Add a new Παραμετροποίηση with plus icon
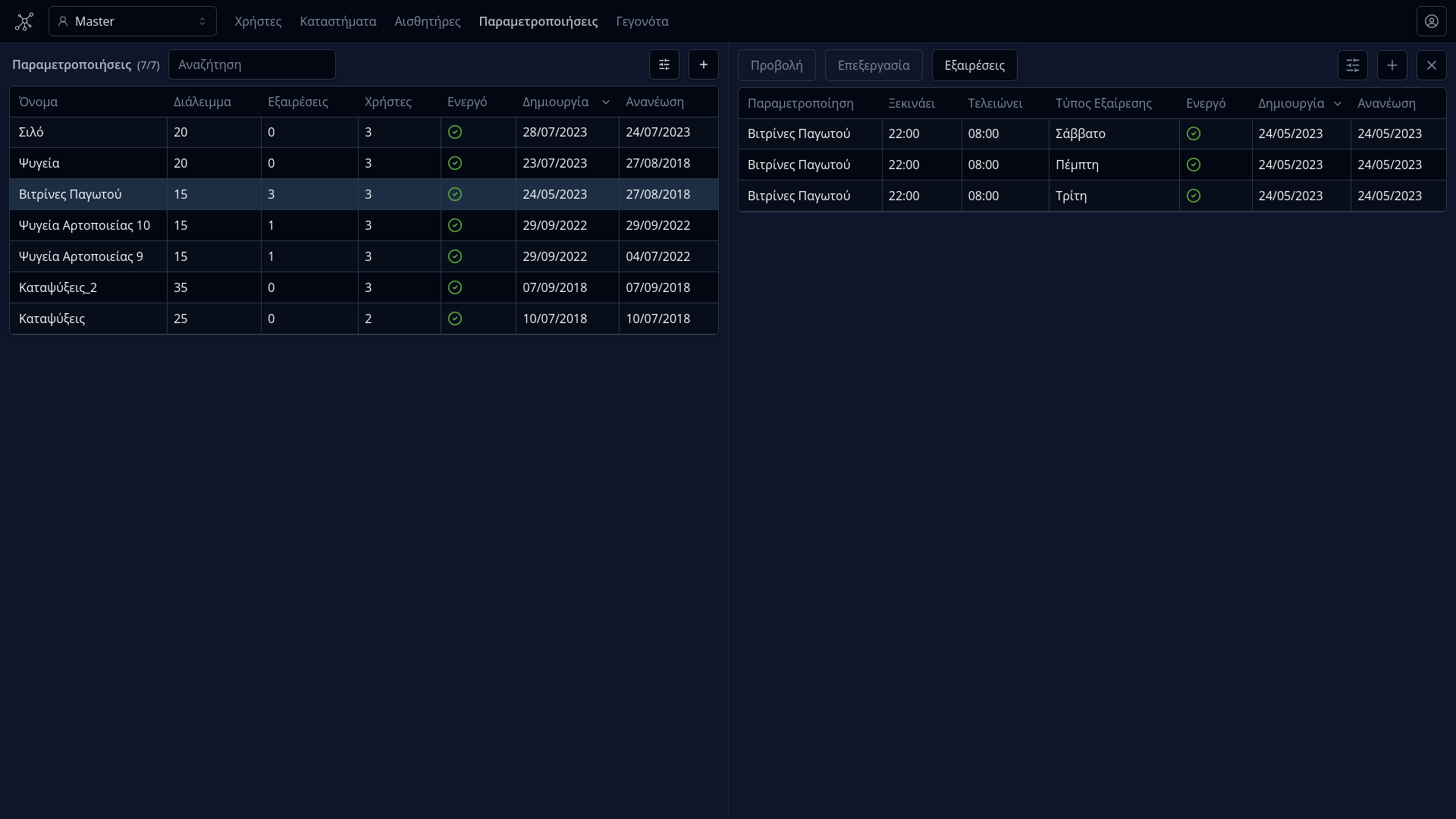The height and width of the screenshot is (819, 1456). (703, 64)
